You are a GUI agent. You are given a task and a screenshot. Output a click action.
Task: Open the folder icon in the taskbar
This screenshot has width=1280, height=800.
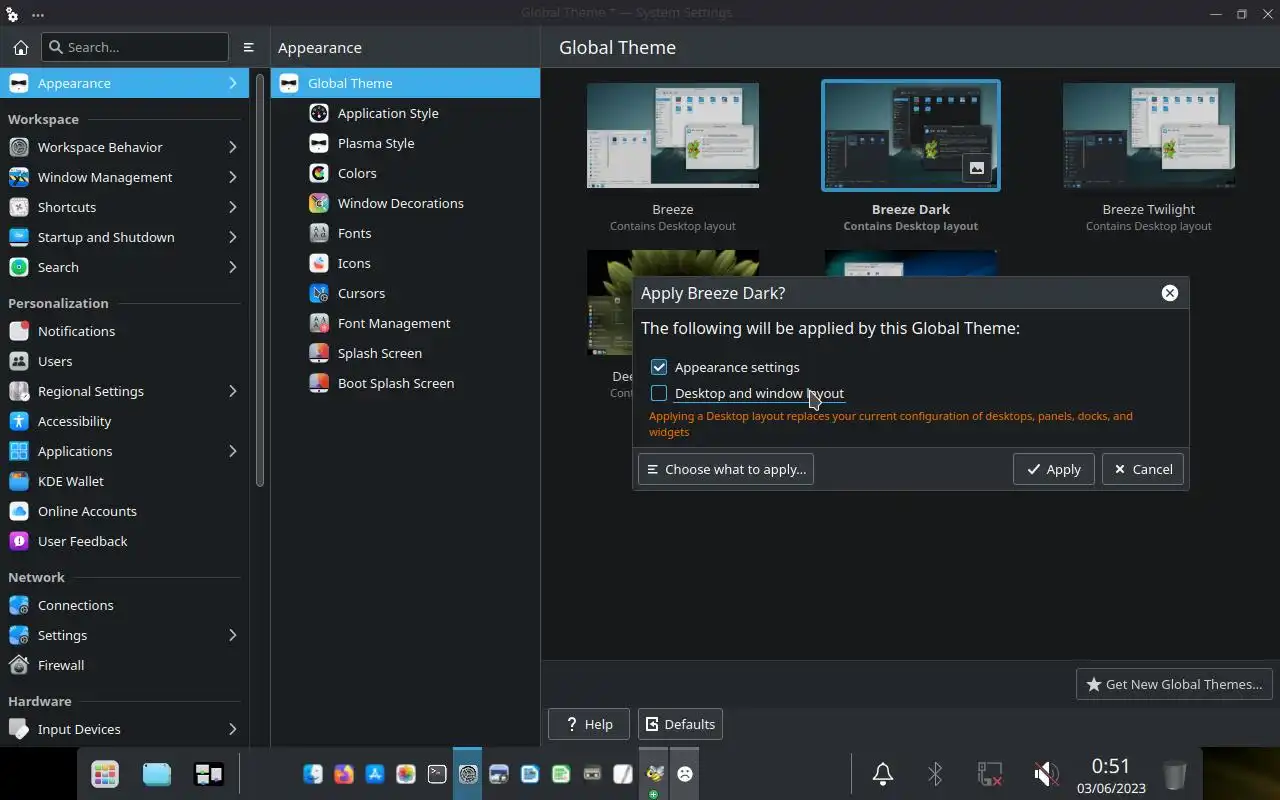pyautogui.click(x=157, y=773)
